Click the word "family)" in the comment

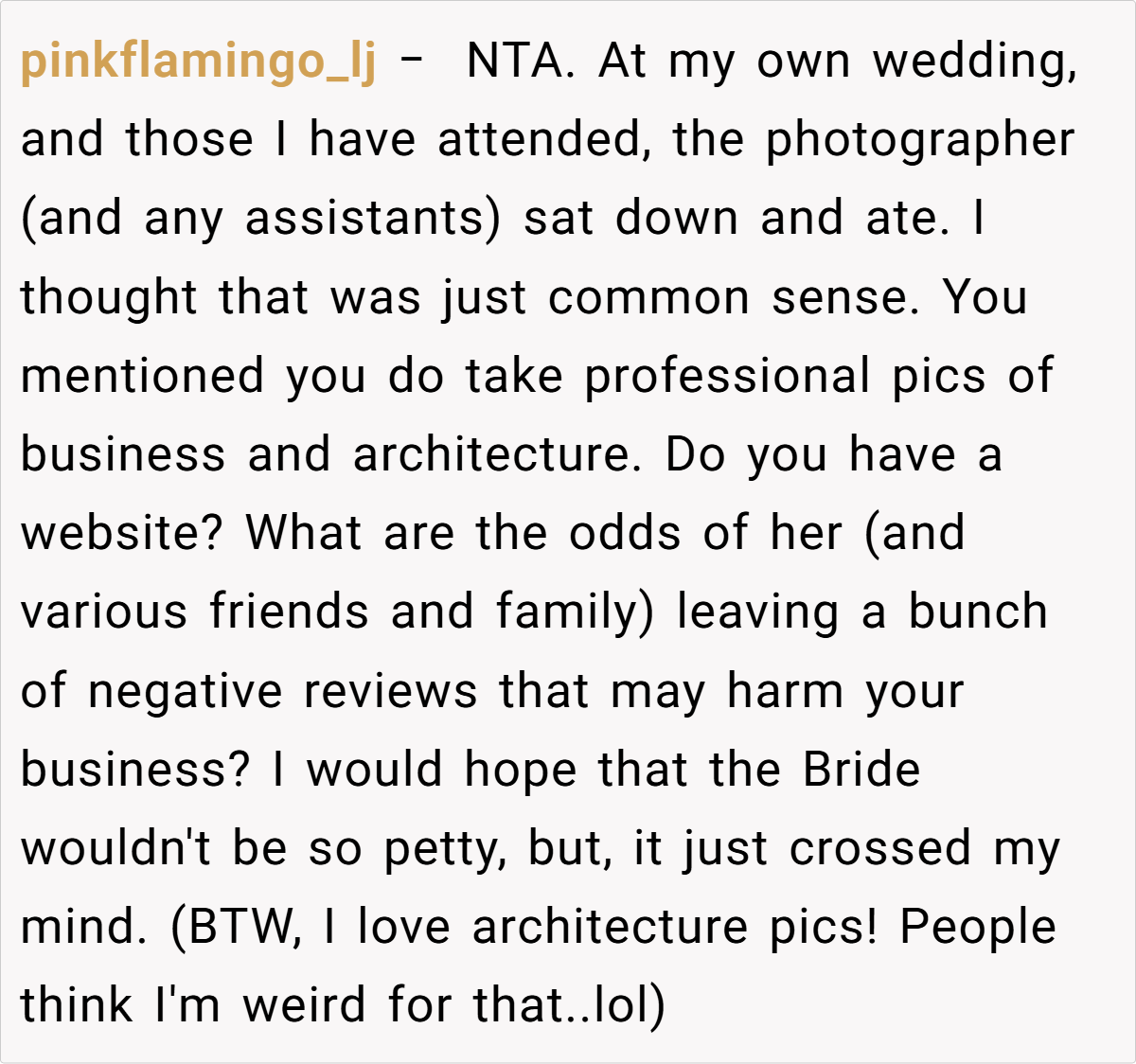(x=575, y=612)
